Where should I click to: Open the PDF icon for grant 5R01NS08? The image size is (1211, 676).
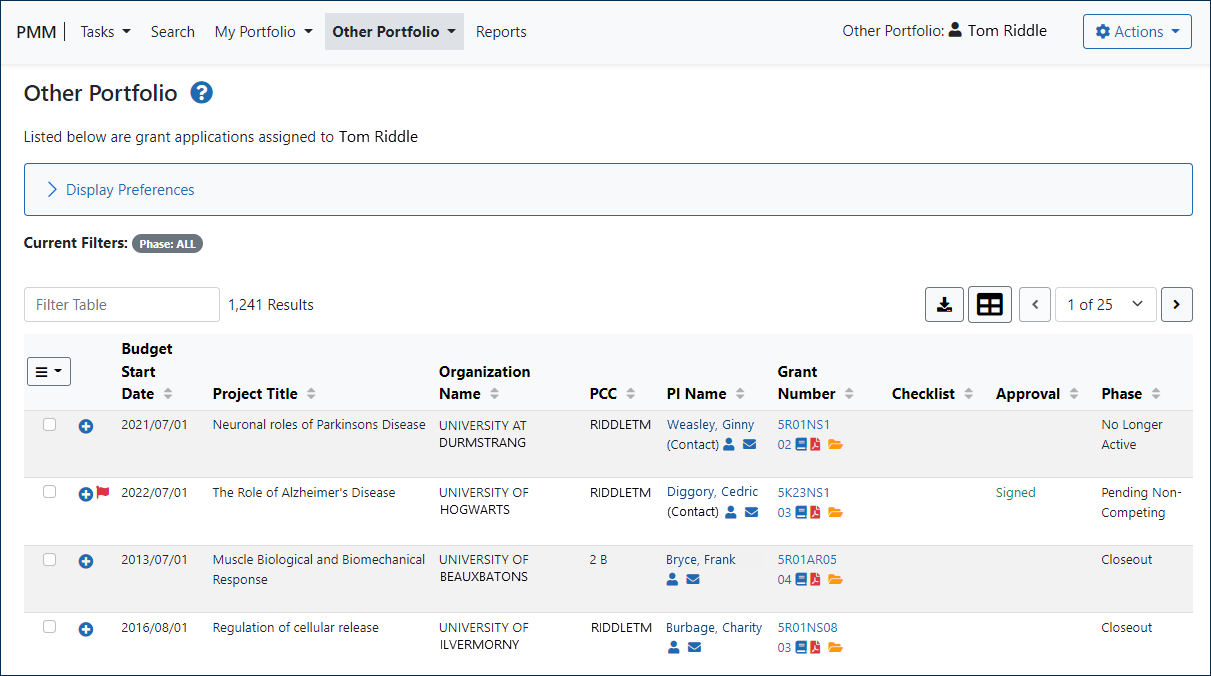[815, 647]
